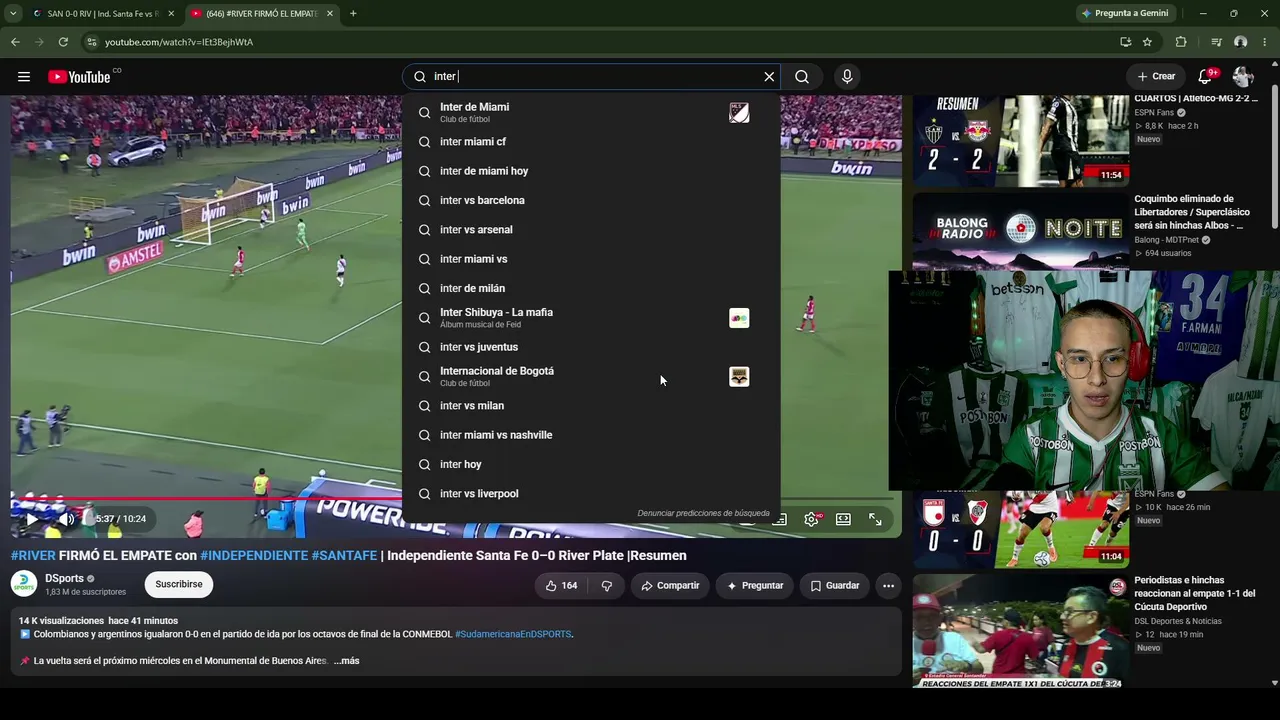Screen dimensions: 1280x720
Task: Open video player settings gear
Action: pos(811,519)
